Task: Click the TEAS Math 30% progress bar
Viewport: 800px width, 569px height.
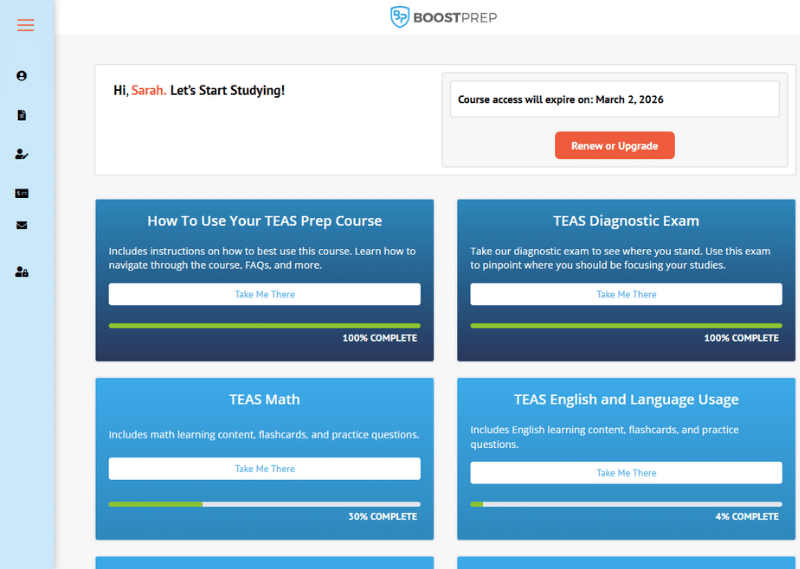Action: pyautogui.click(x=264, y=504)
